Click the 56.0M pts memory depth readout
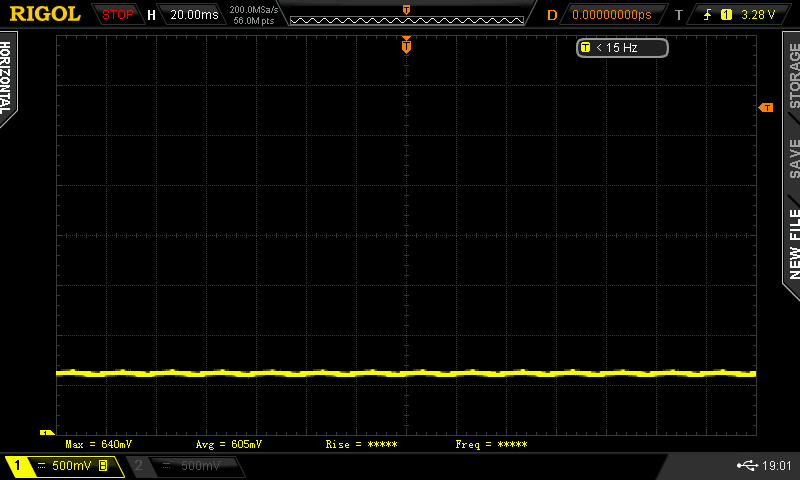The height and width of the screenshot is (480, 800). click(x=254, y=21)
